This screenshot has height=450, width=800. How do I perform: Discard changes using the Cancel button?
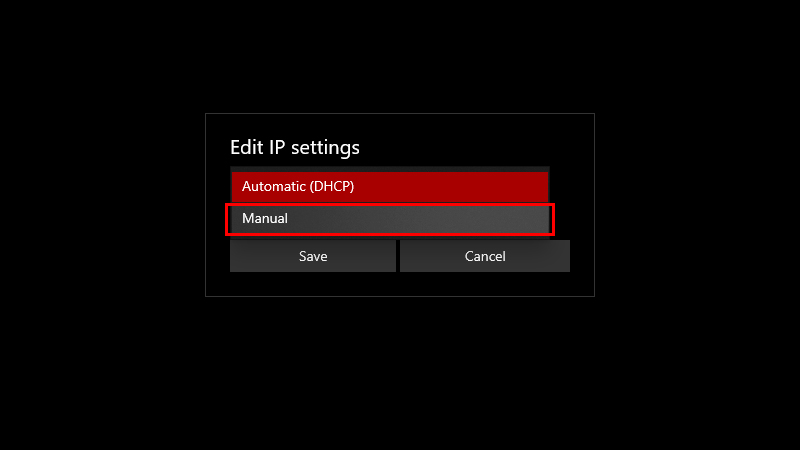pos(485,256)
